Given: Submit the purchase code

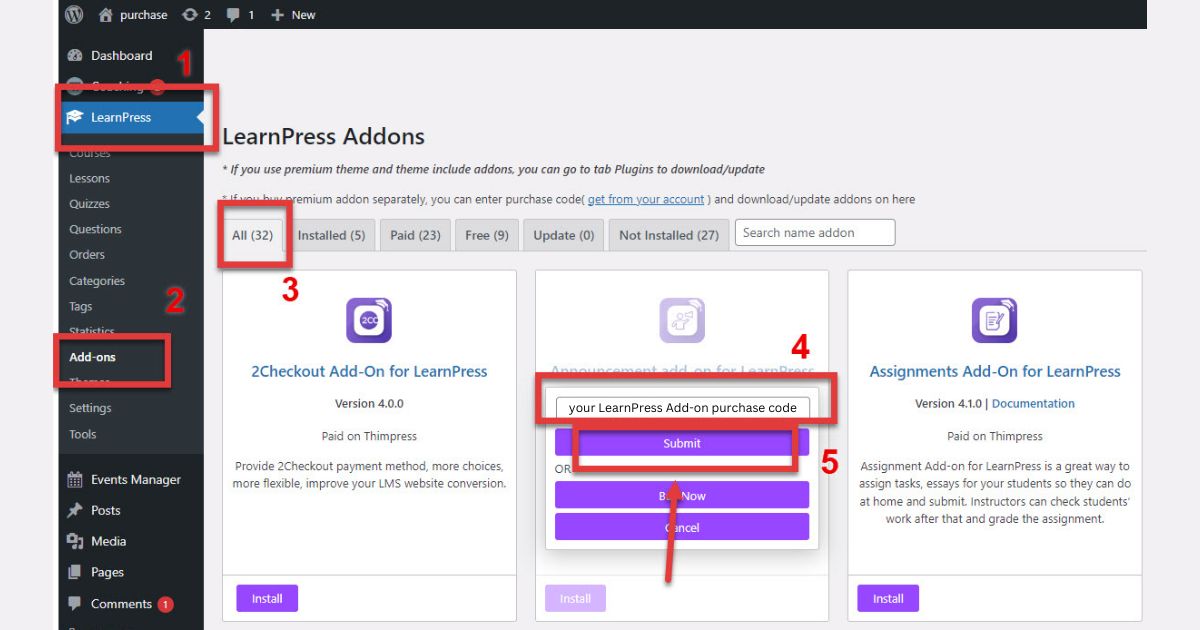Looking at the screenshot, I should pyautogui.click(x=682, y=443).
